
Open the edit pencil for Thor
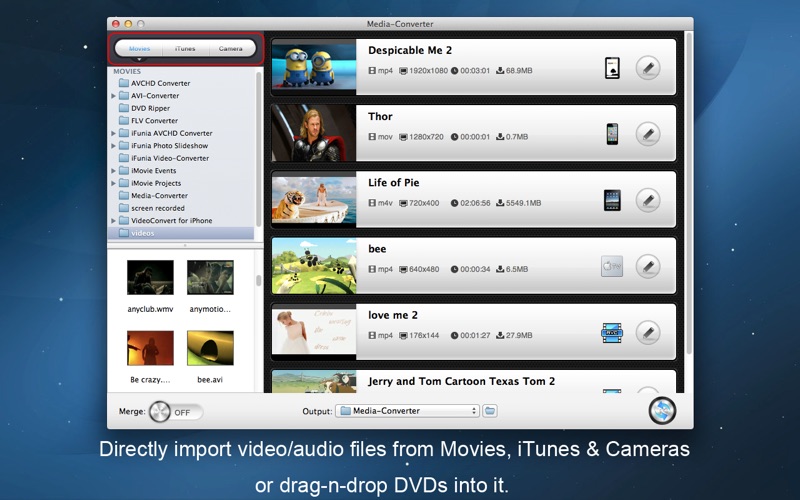pyautogui.click(x=648, y=134)
